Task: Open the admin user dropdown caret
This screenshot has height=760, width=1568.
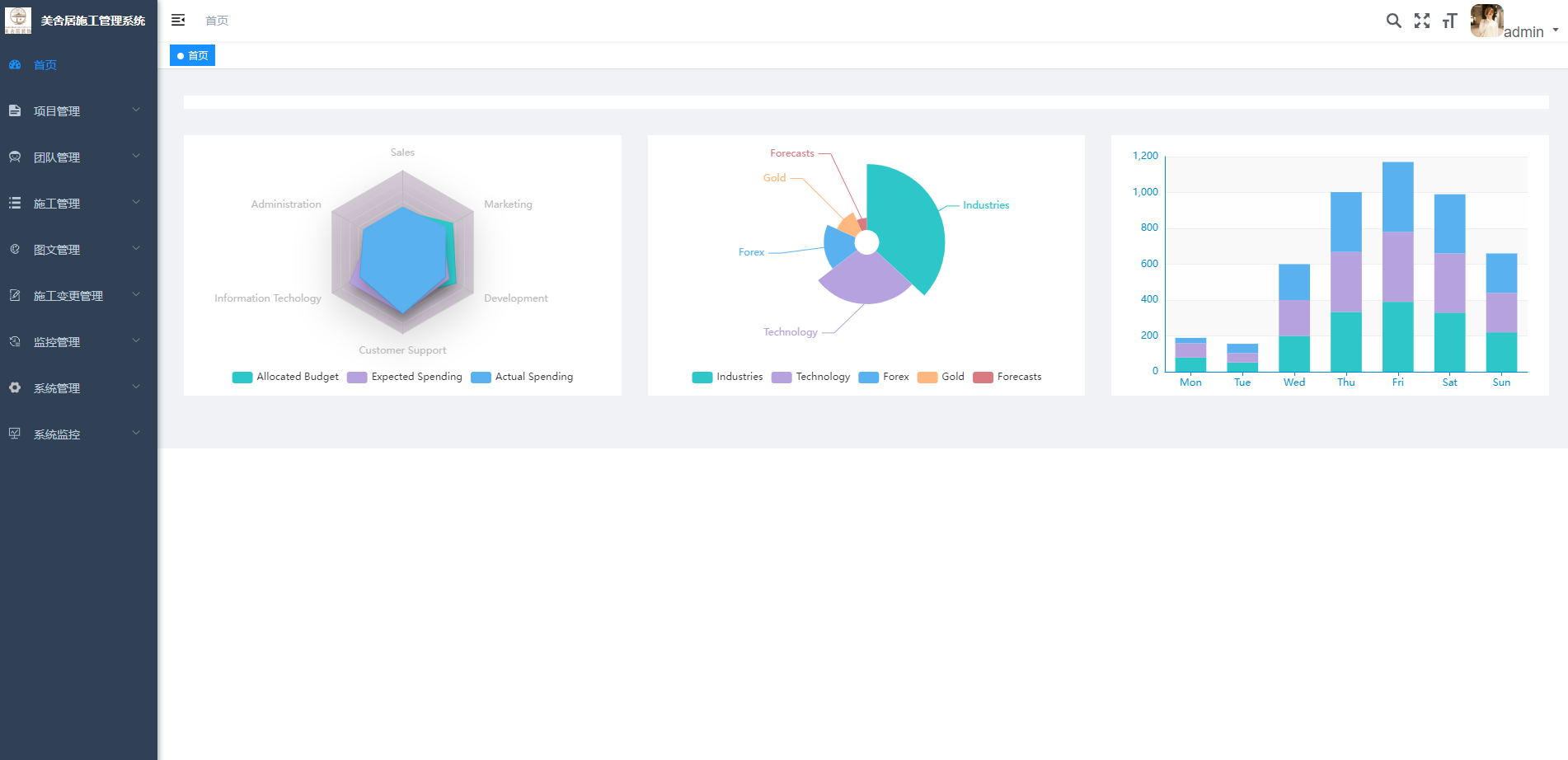Action: pyautogui.click(x=1556, y=30)
